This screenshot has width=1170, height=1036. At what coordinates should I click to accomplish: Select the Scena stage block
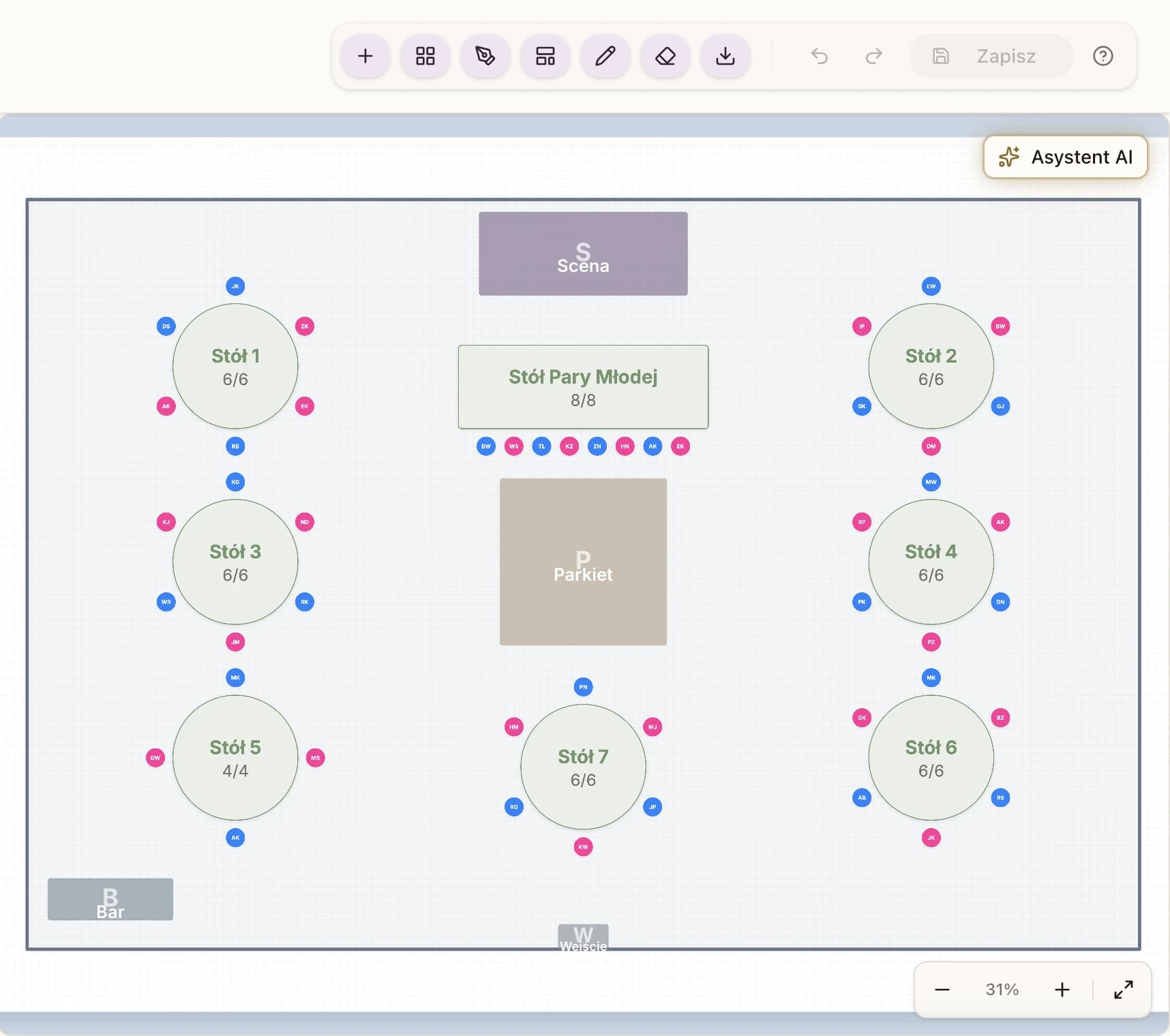coord(583,254)
